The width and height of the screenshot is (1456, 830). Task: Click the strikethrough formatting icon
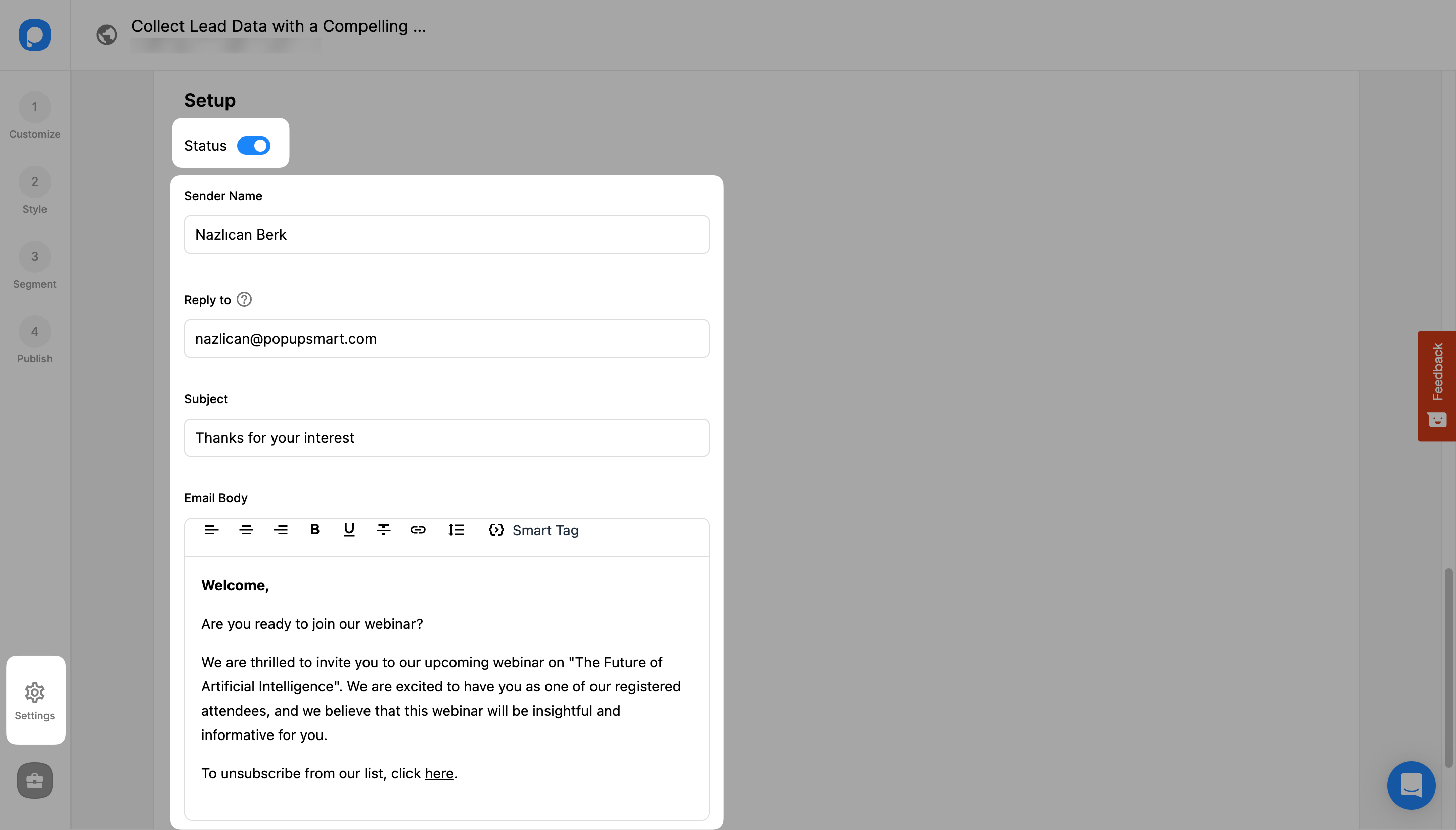point(383,530)
